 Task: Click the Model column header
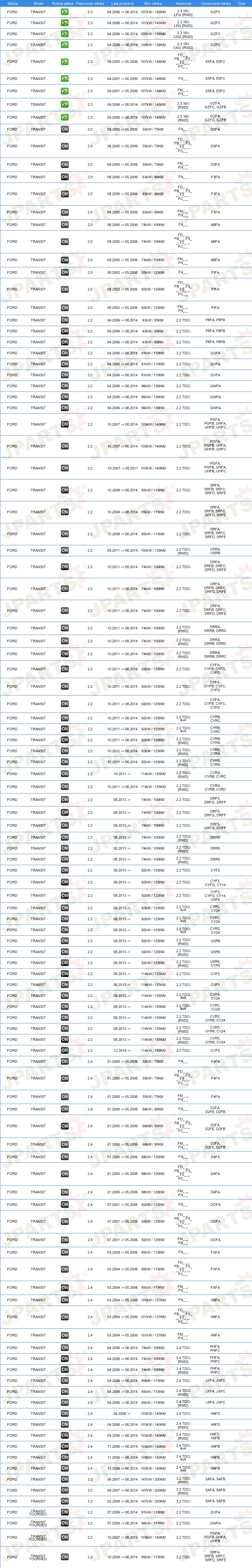[x=38, y=3]
